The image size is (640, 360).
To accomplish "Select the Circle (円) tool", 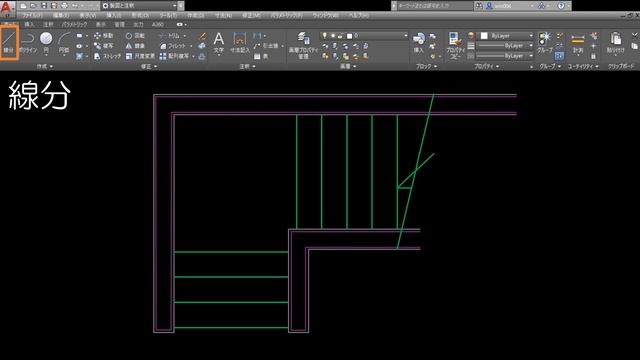I will click(x=46, y=43).
